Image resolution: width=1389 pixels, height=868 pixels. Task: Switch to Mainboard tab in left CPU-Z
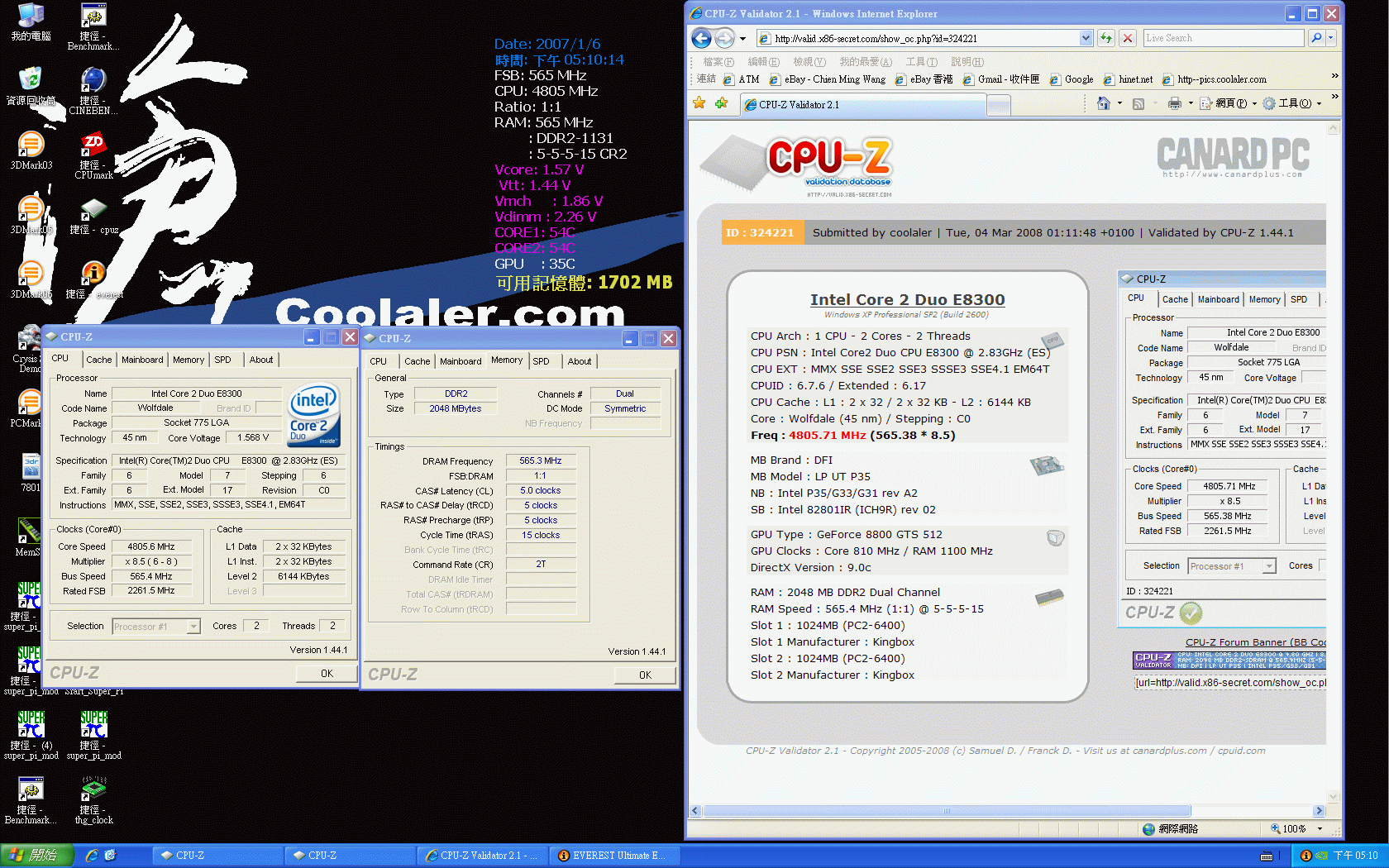click(142, 360)
